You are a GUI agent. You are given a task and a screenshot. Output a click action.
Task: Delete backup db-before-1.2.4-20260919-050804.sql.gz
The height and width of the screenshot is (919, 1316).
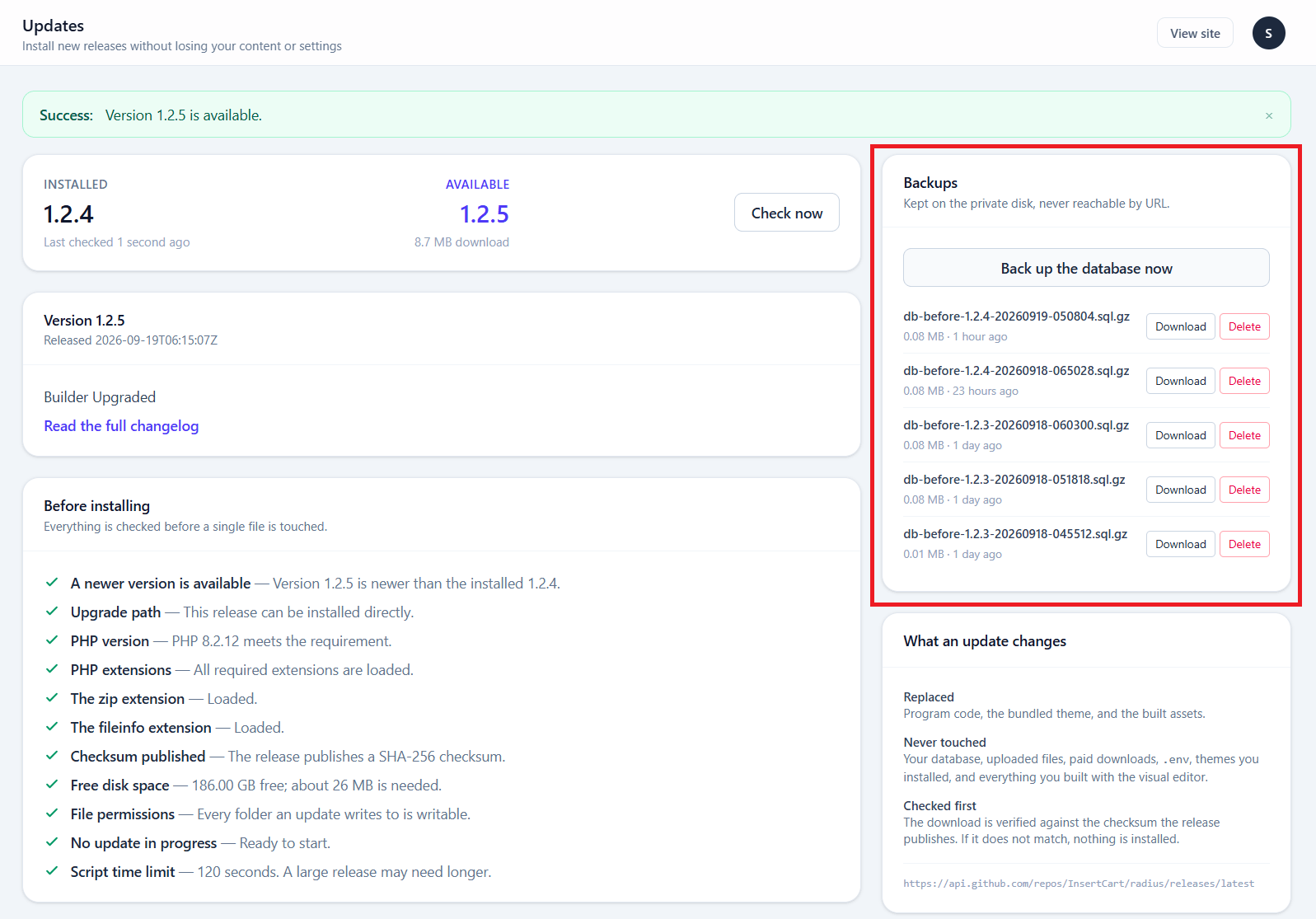pos(1244,326)
